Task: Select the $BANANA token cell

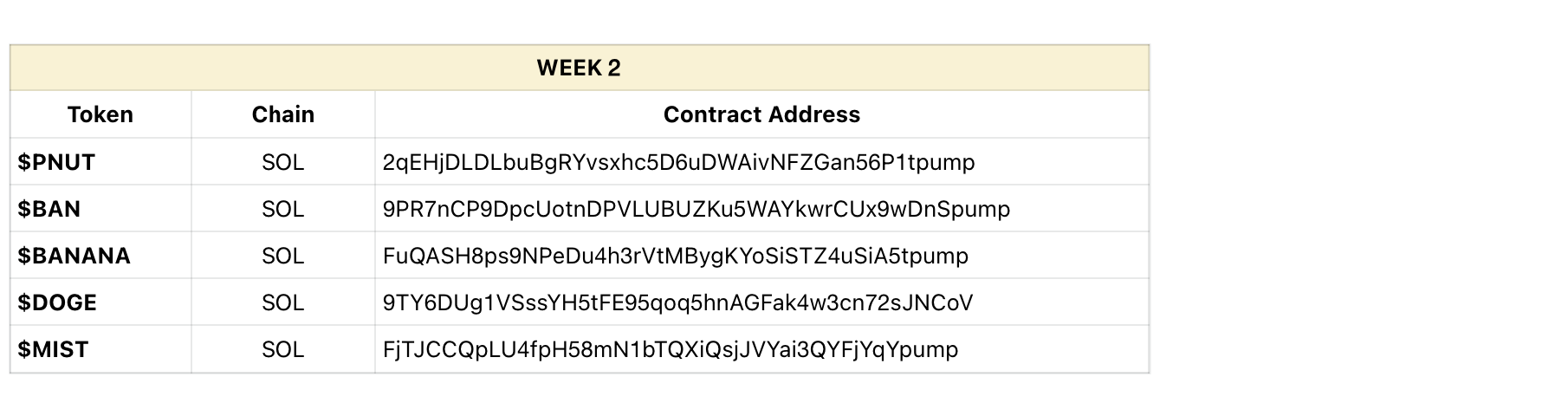Action: pyautogui.click(x=100, y=256)
